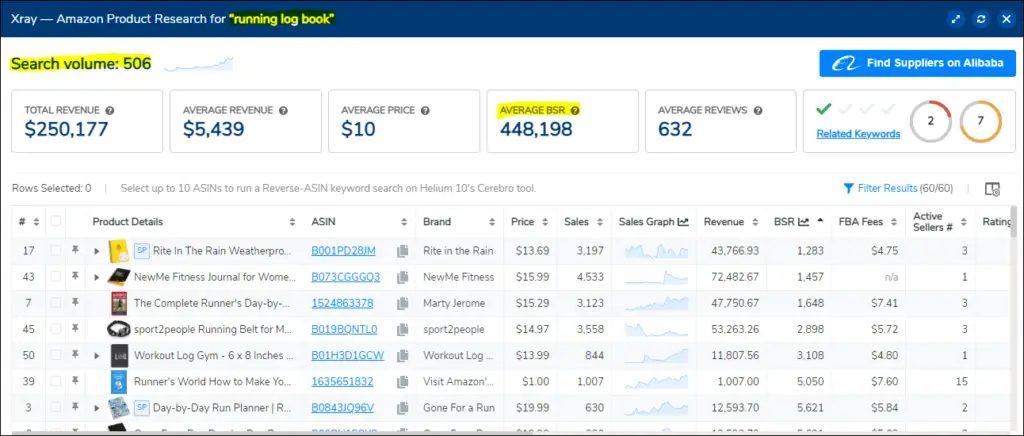Toggle the select-all checkbox in table header
This screenshot has height=436, width=1024.
[x=56, y=221]
